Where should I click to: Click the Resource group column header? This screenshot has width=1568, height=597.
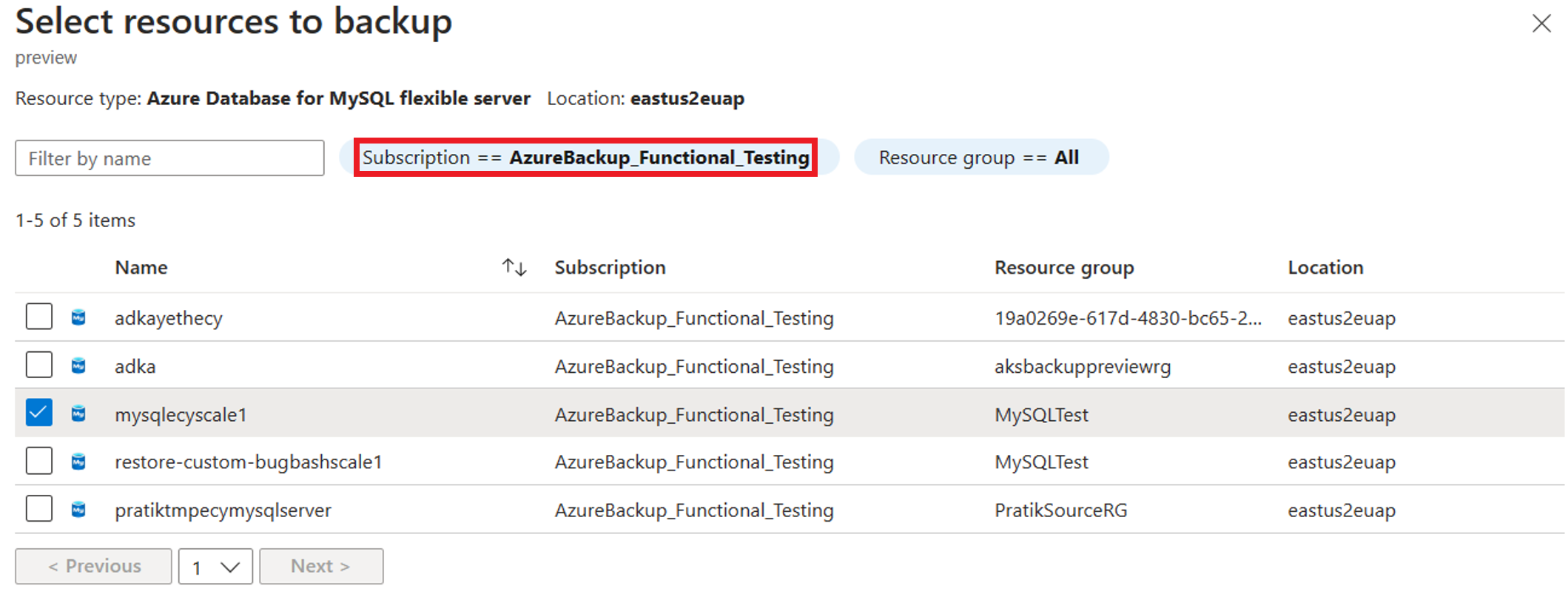1064,267
